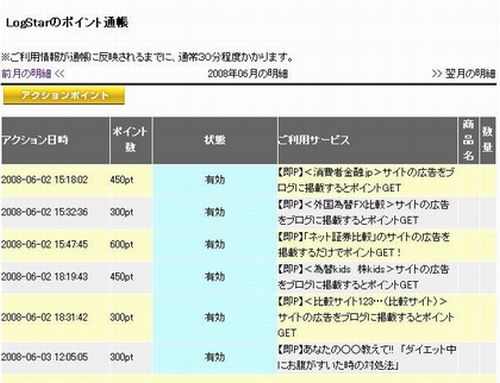Click the 数量 column header
This screenshot has width=500, height=383.
coord(487,139)
